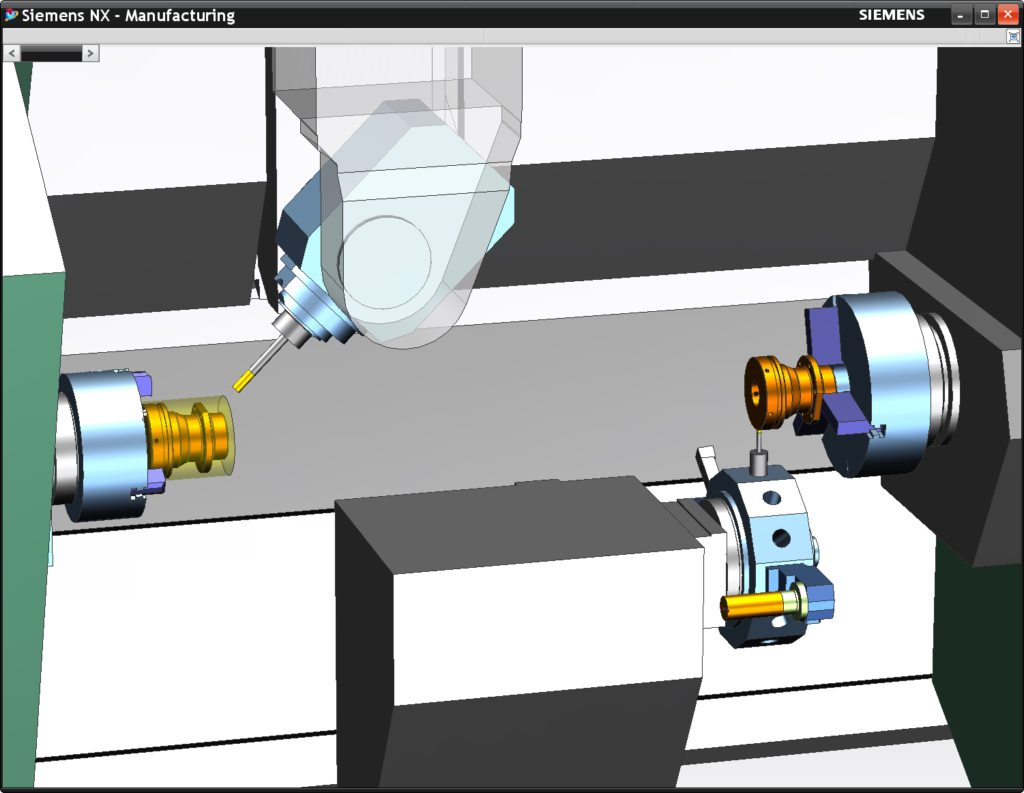Click the right arrow of the simulation scrubber

tap(90, 52)
